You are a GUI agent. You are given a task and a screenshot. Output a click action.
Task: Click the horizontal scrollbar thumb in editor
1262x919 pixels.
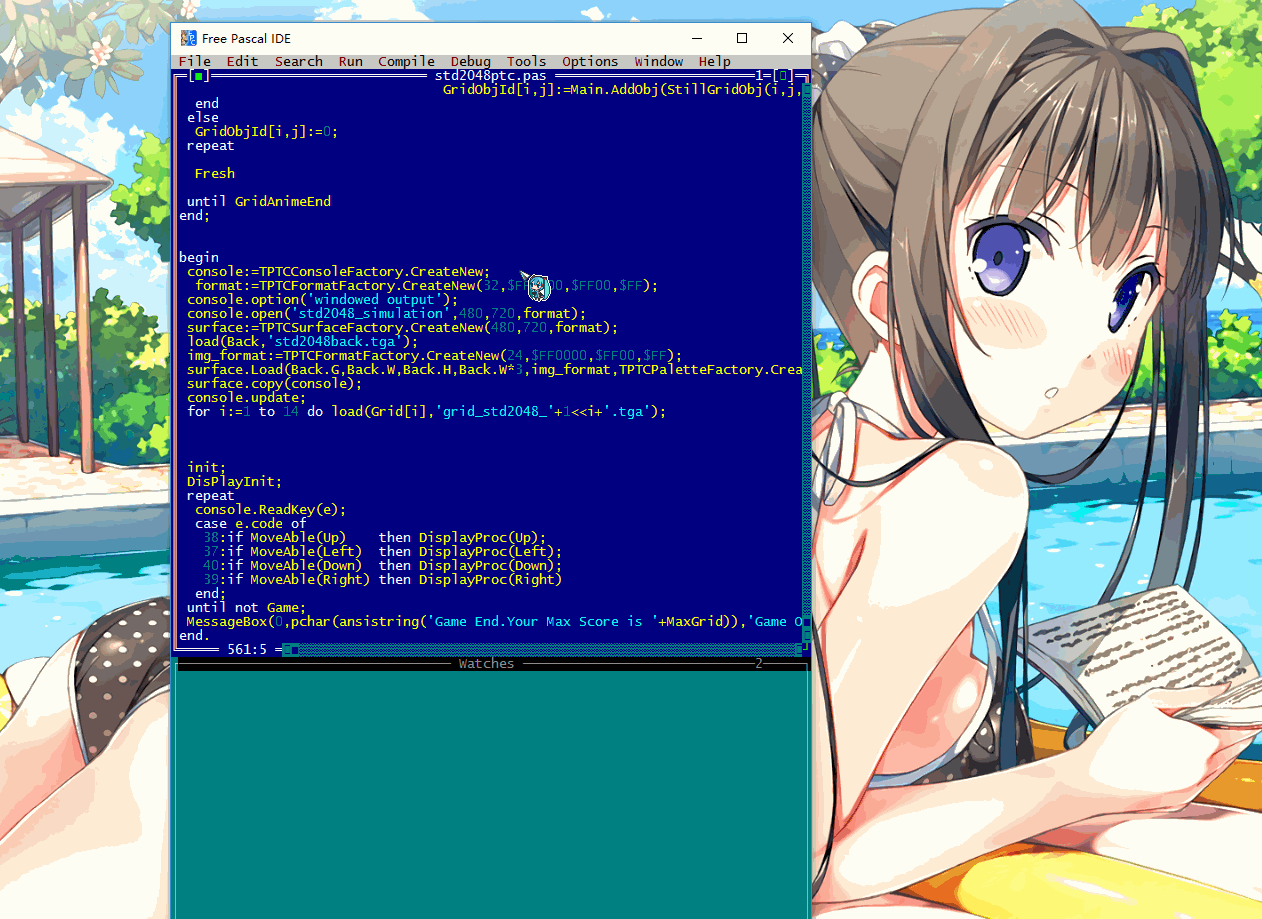pyautogui.click(x=295, y=649)
